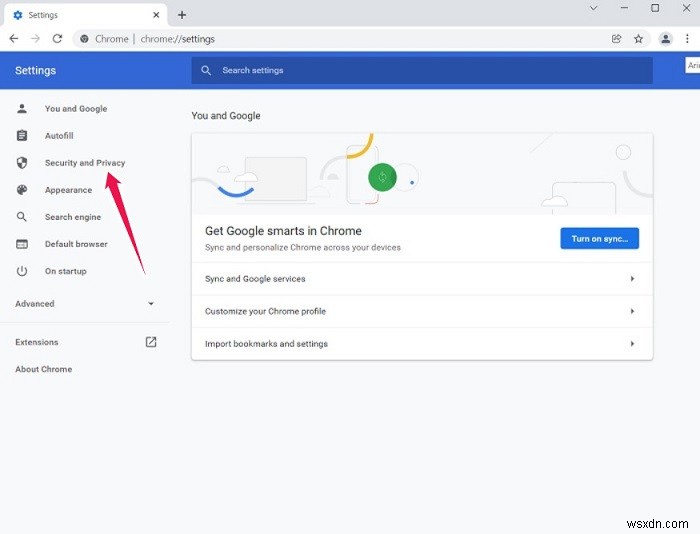Maximize the Chrome window
Viewport: 700px width, 534px height.
655,8
